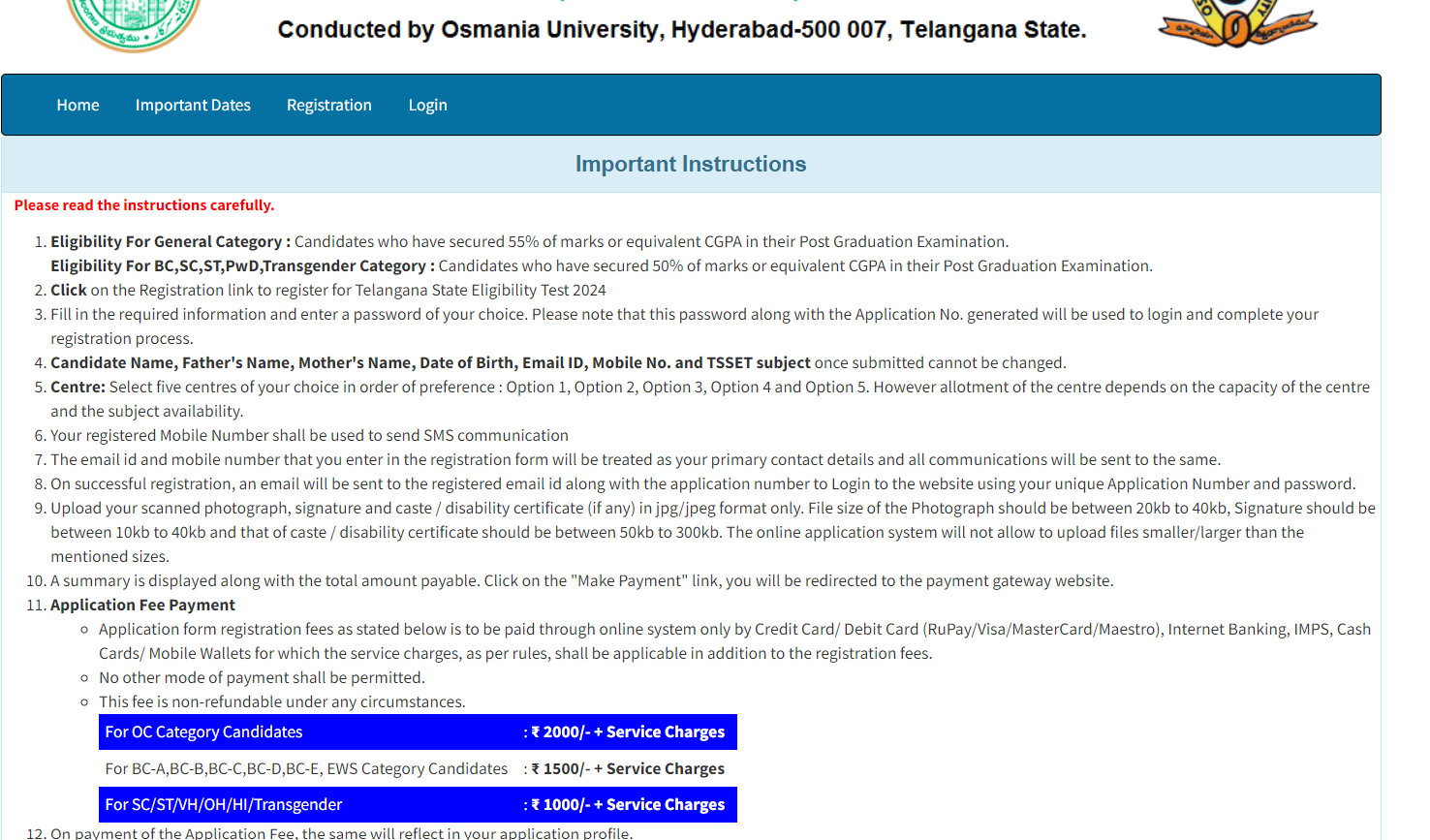The image size is (1430, 840).
Task: Click "This fee is non-refundable under any circumstances."
Action: click(282, 701)
